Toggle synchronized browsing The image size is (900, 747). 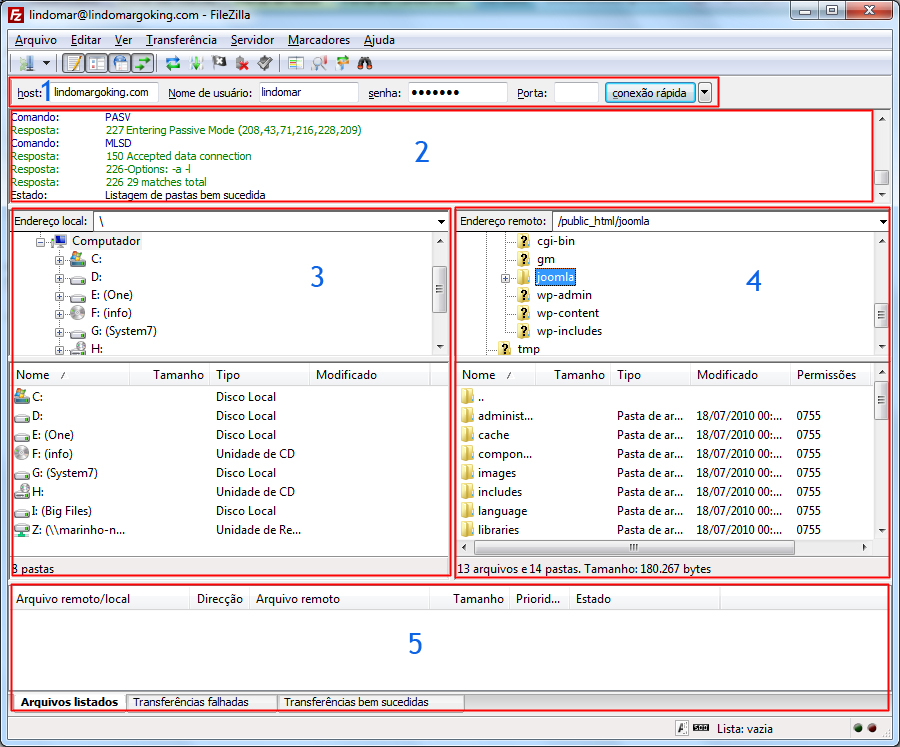click(x=343, y=63)
